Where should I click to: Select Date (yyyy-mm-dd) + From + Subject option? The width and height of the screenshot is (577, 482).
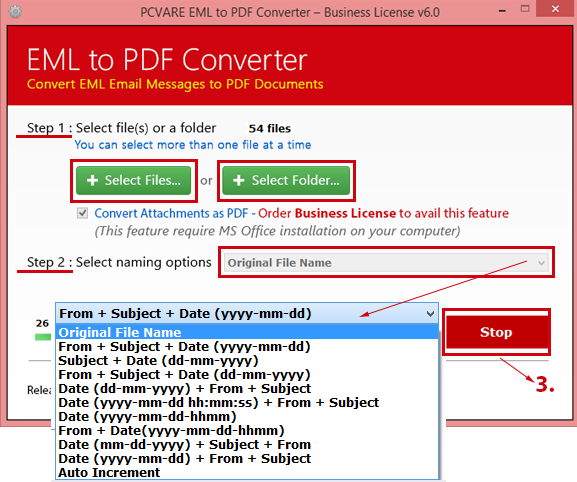pyautogui.click(x=247, y=458)
